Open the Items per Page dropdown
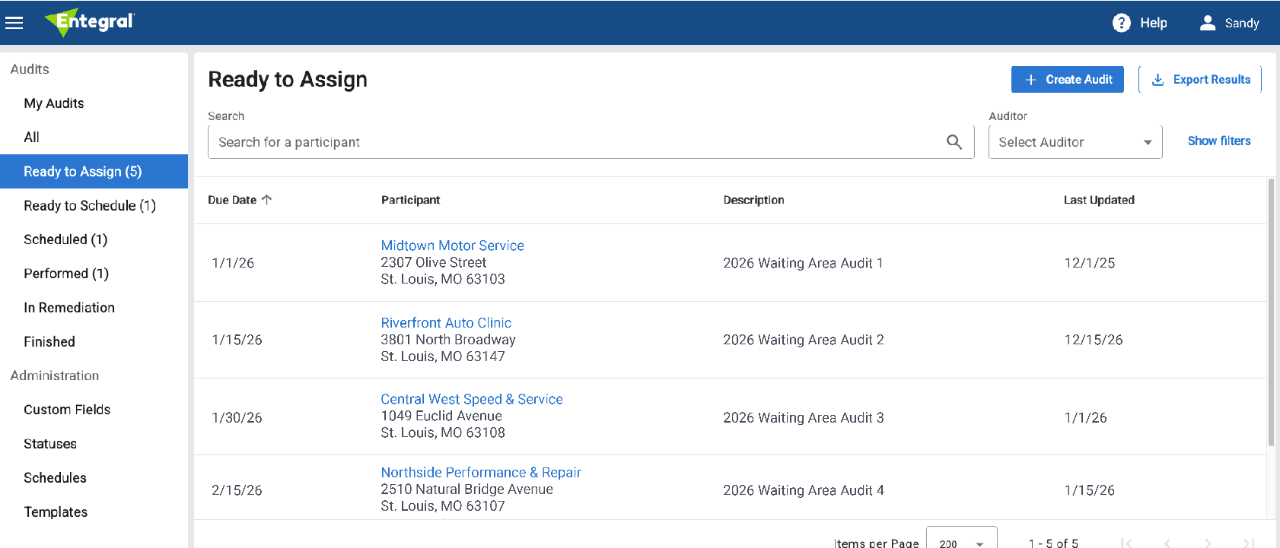Screen dimensions: 1280x548 coord(961,539)
